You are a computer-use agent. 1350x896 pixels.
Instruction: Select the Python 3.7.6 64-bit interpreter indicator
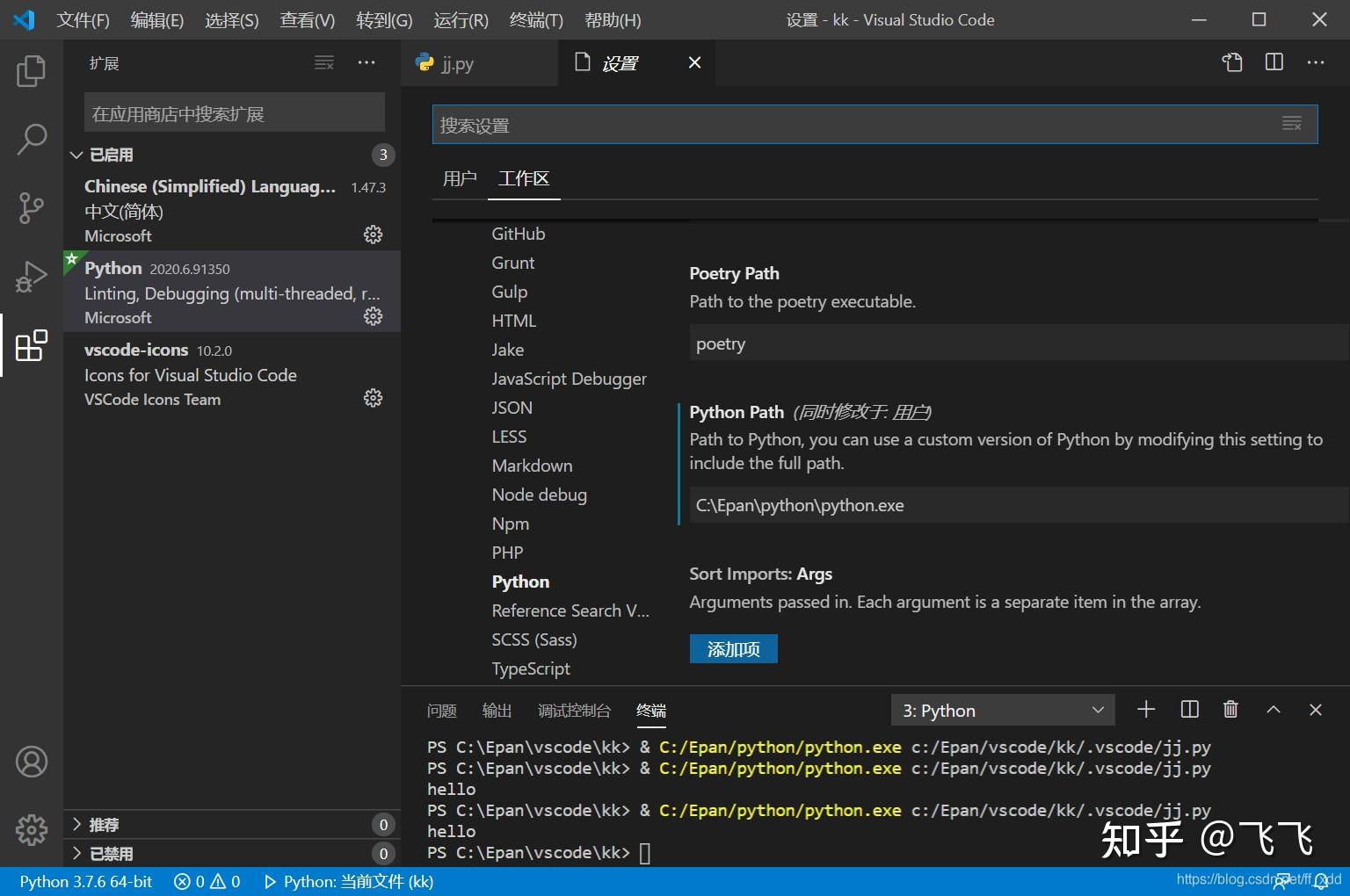coord(84,881)
